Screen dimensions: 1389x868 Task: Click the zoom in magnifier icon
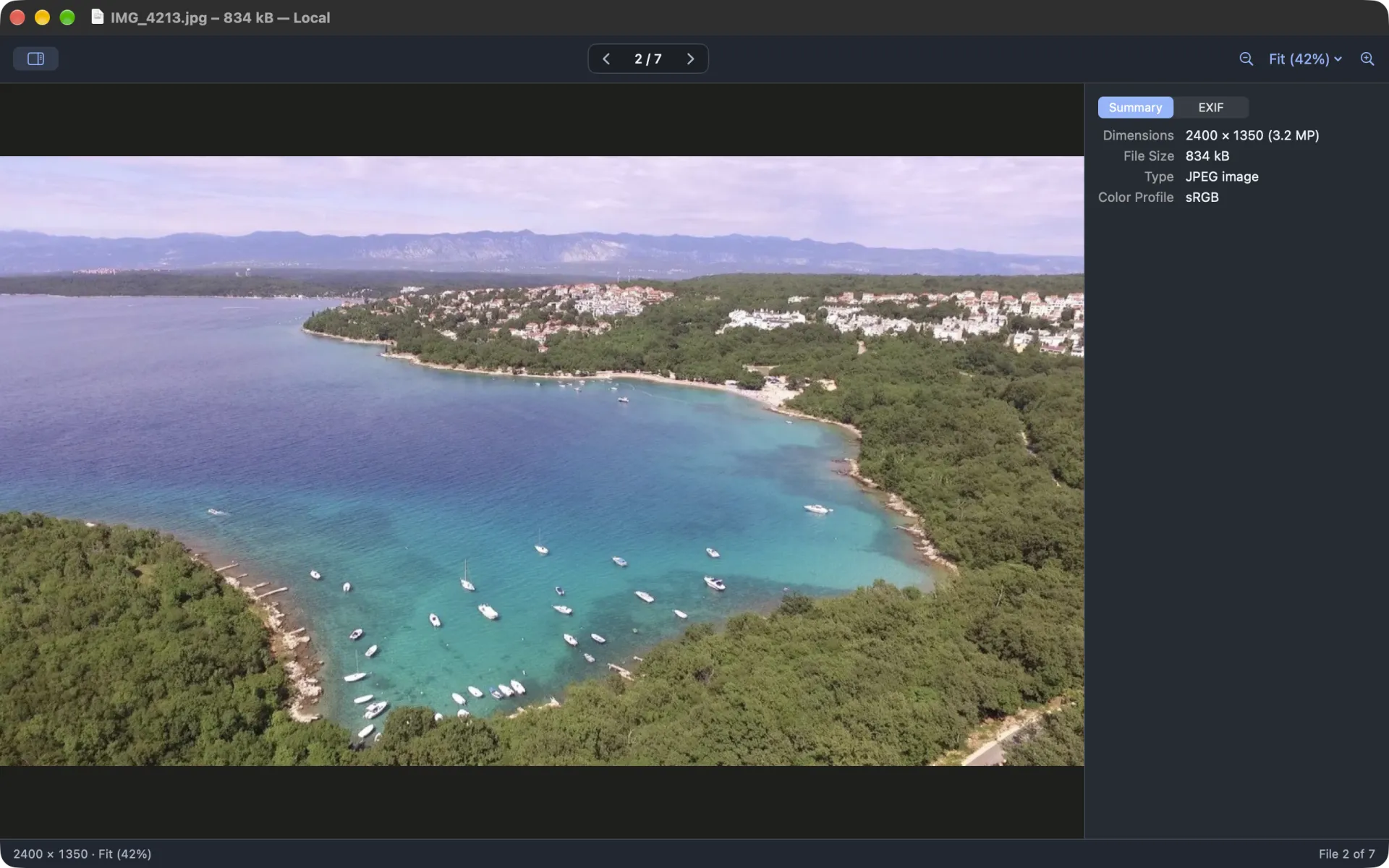[1367, 59]
